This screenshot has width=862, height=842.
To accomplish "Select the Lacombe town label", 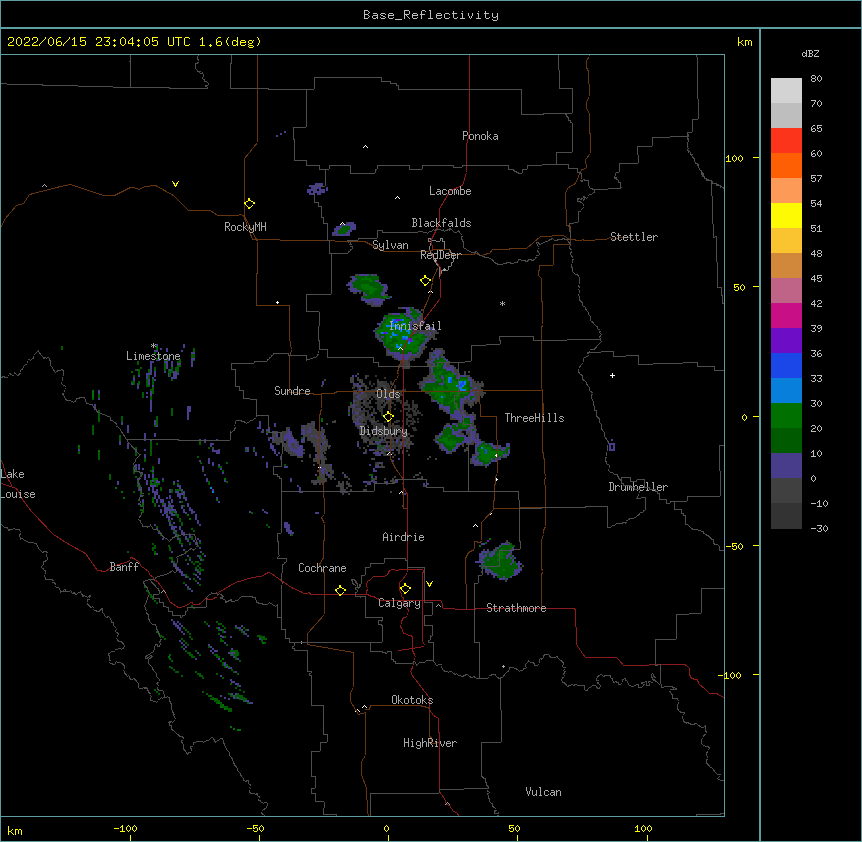I will tap(450, 191).
